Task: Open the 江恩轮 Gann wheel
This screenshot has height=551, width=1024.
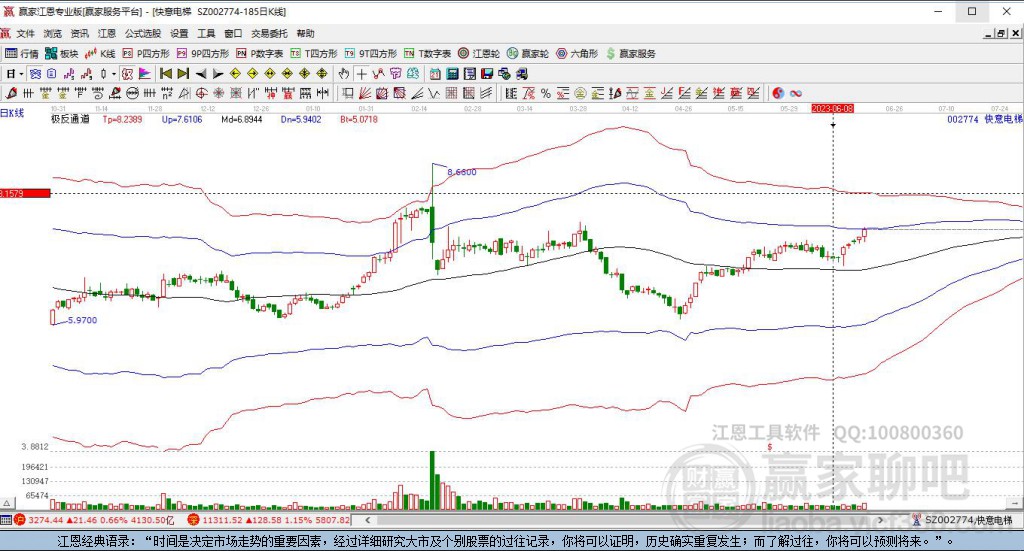Action: 479,54
